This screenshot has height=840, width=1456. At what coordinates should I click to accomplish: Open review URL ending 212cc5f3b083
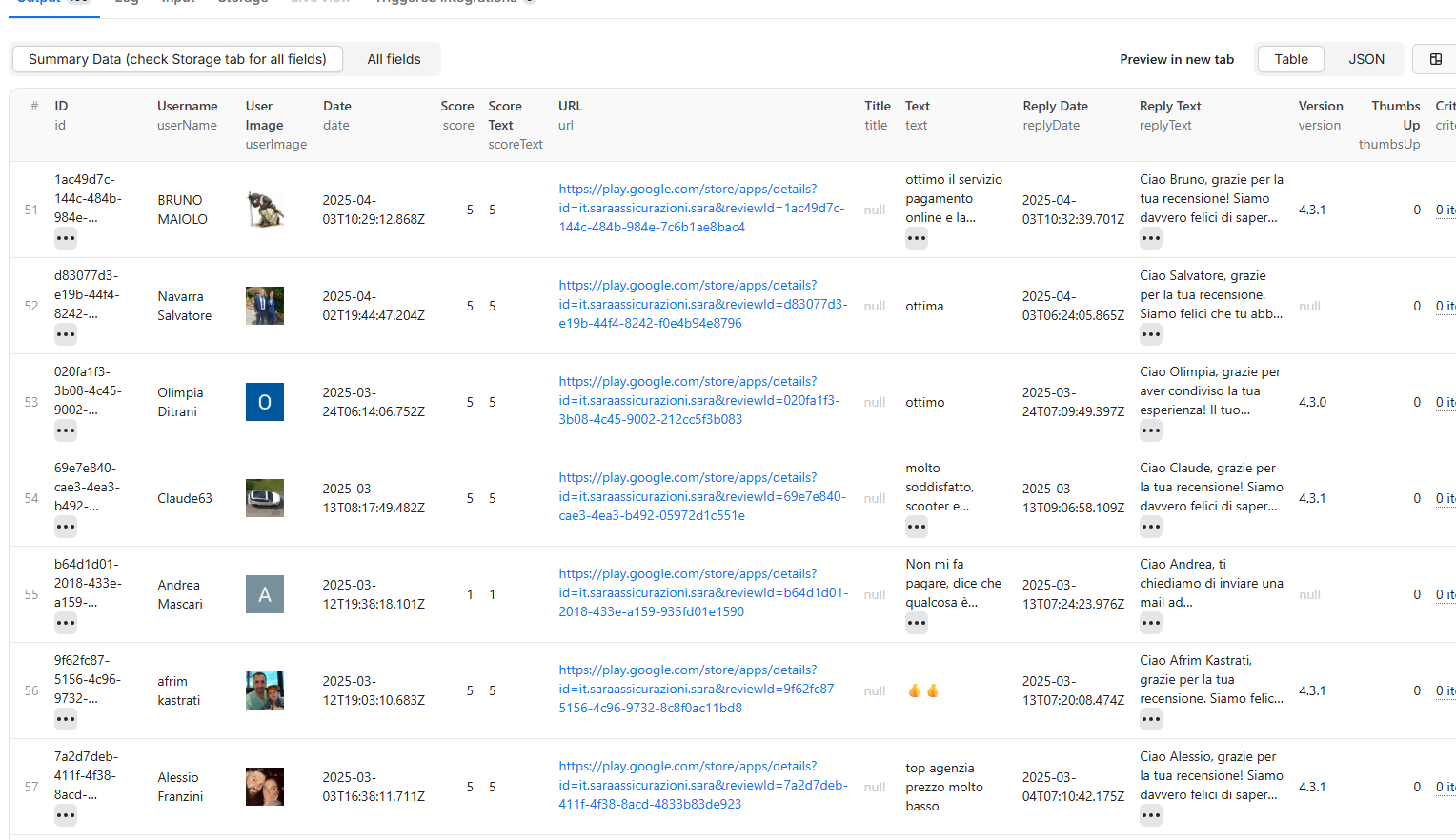coord(699,401)
